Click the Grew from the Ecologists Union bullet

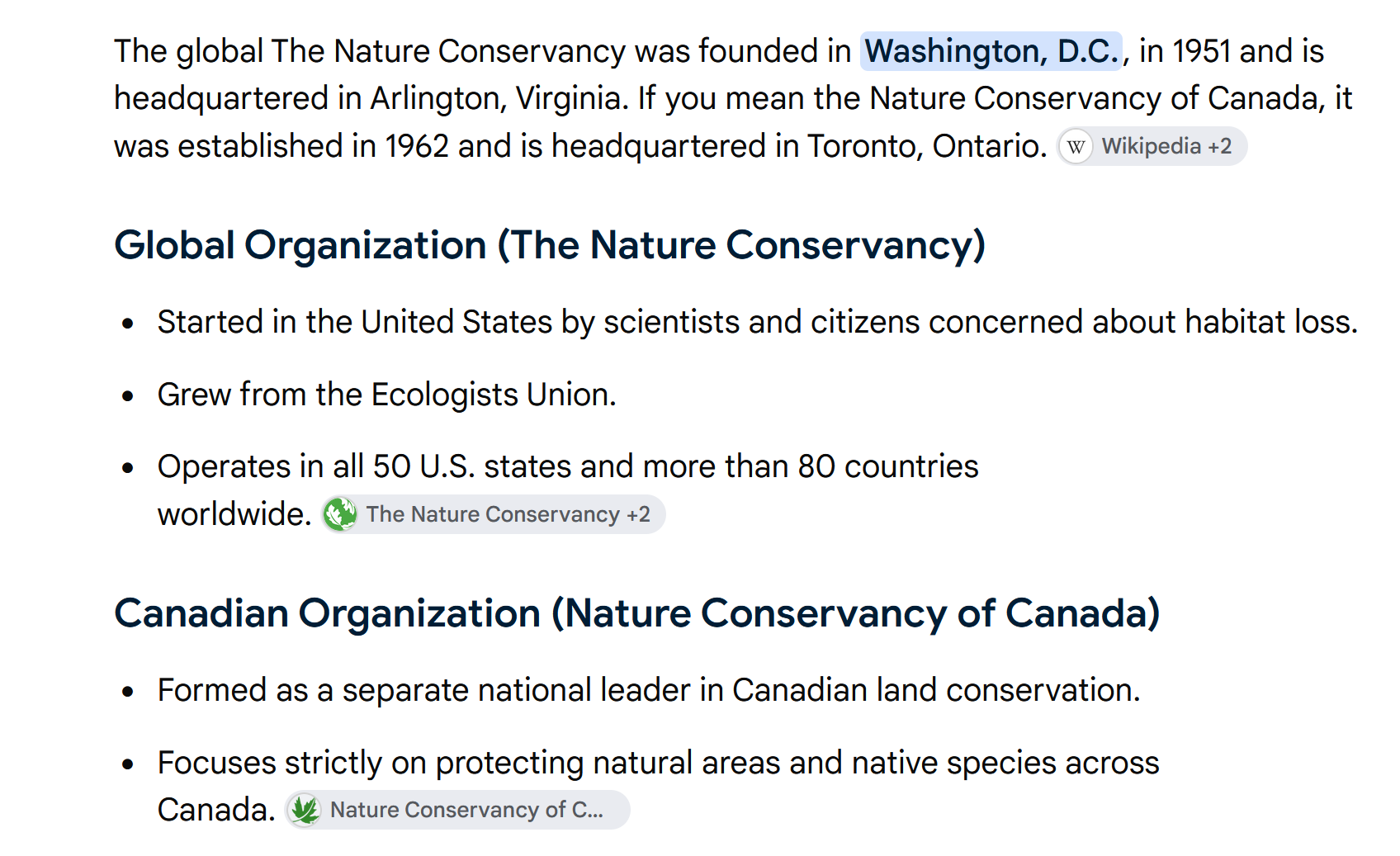(x=387, y=395)
